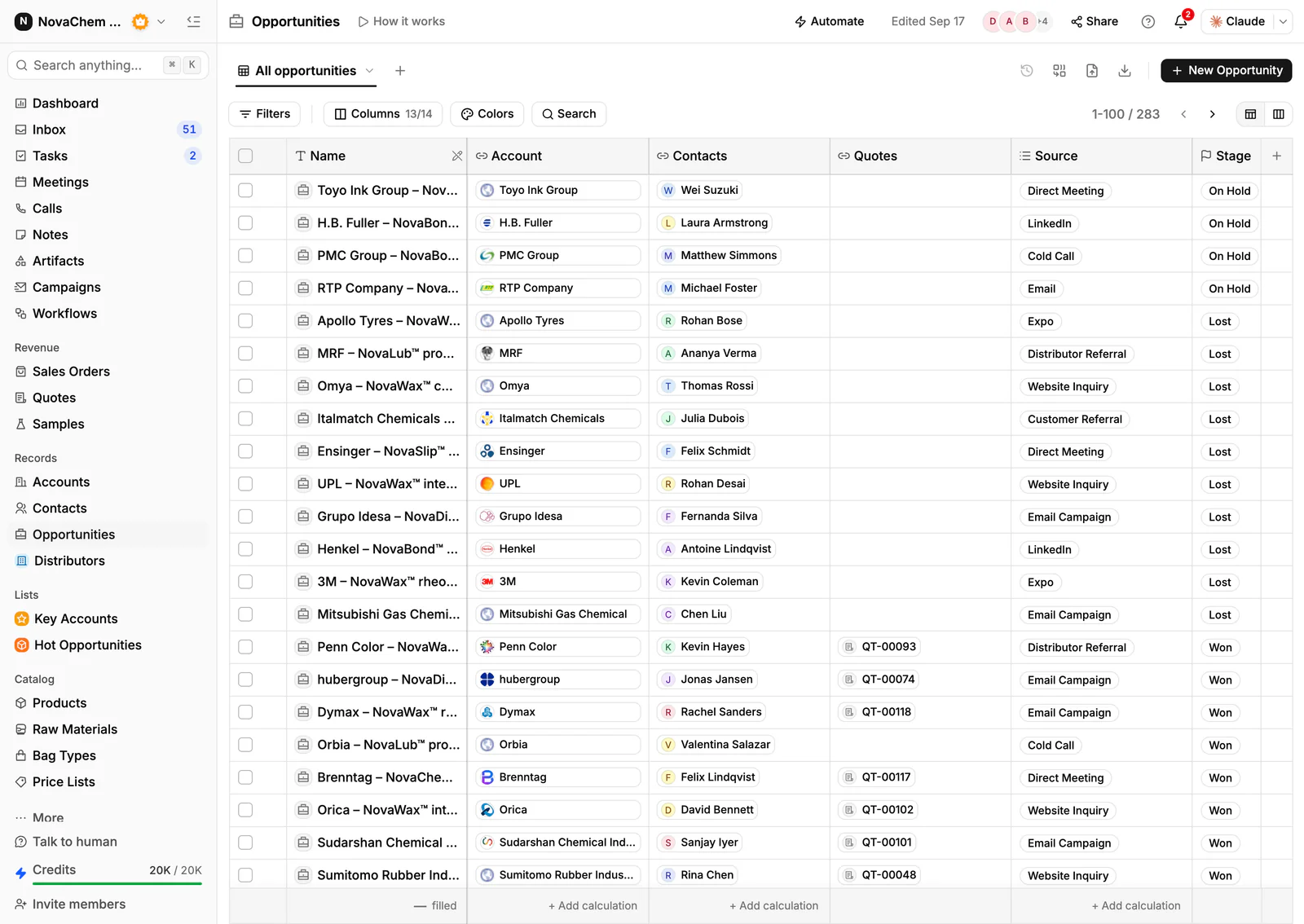This screenshot has height=924, width=1304.
Task: Open How it works link
Action: [402, 21]
